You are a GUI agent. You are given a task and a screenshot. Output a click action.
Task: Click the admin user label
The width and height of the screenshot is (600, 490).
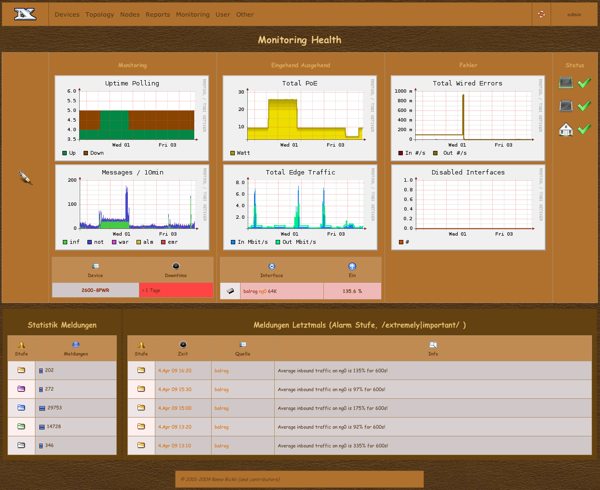(x=574, y=15)
